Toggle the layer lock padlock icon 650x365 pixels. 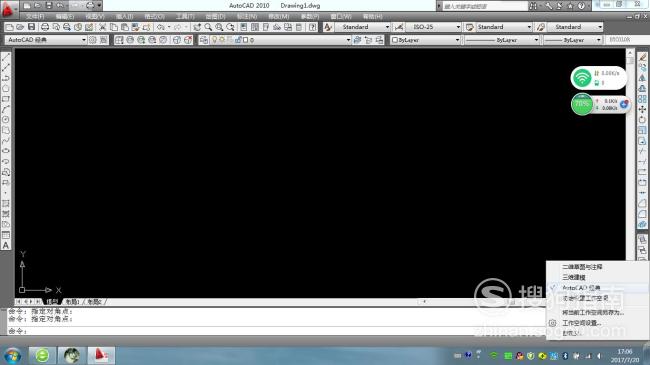tap(238, 40)
